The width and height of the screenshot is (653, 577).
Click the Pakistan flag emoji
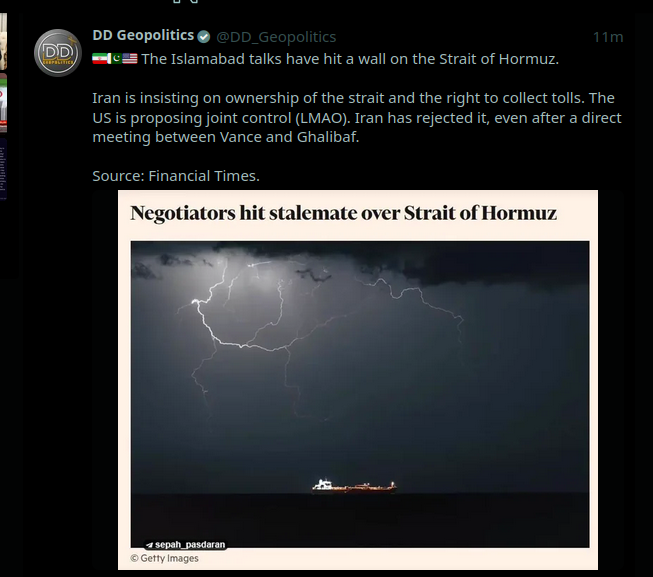(115, 59)
